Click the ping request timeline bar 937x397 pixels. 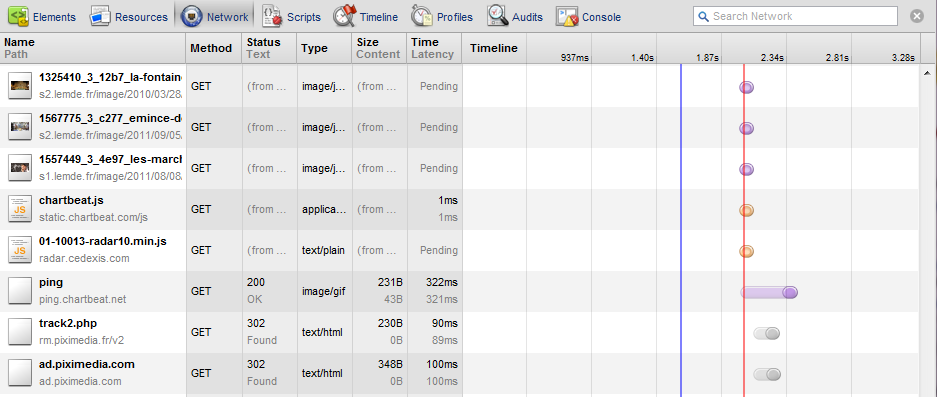point(769,292)
